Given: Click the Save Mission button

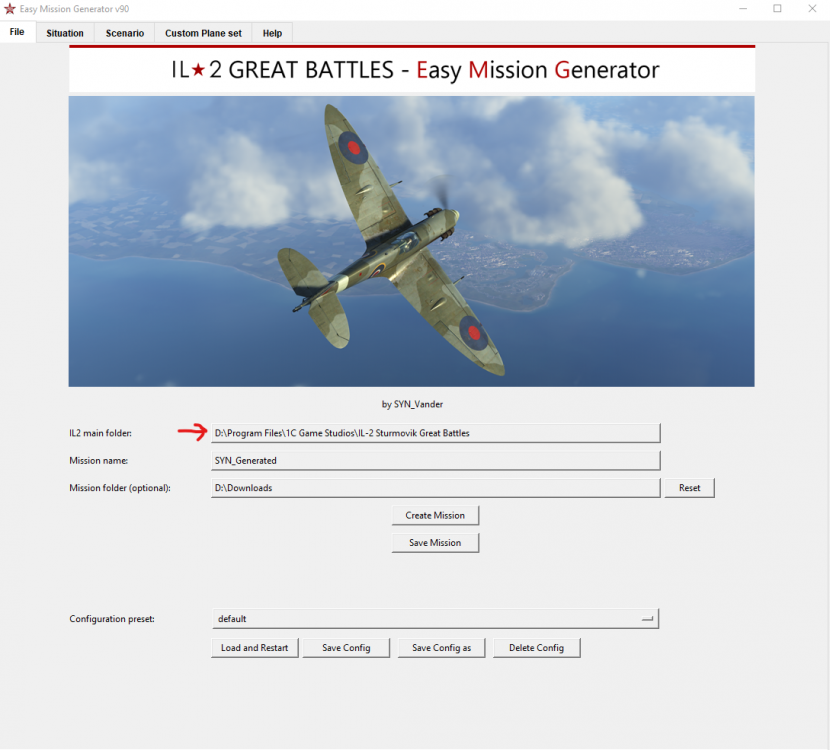Looking at the screenshot, I should (x=435, y=542).
